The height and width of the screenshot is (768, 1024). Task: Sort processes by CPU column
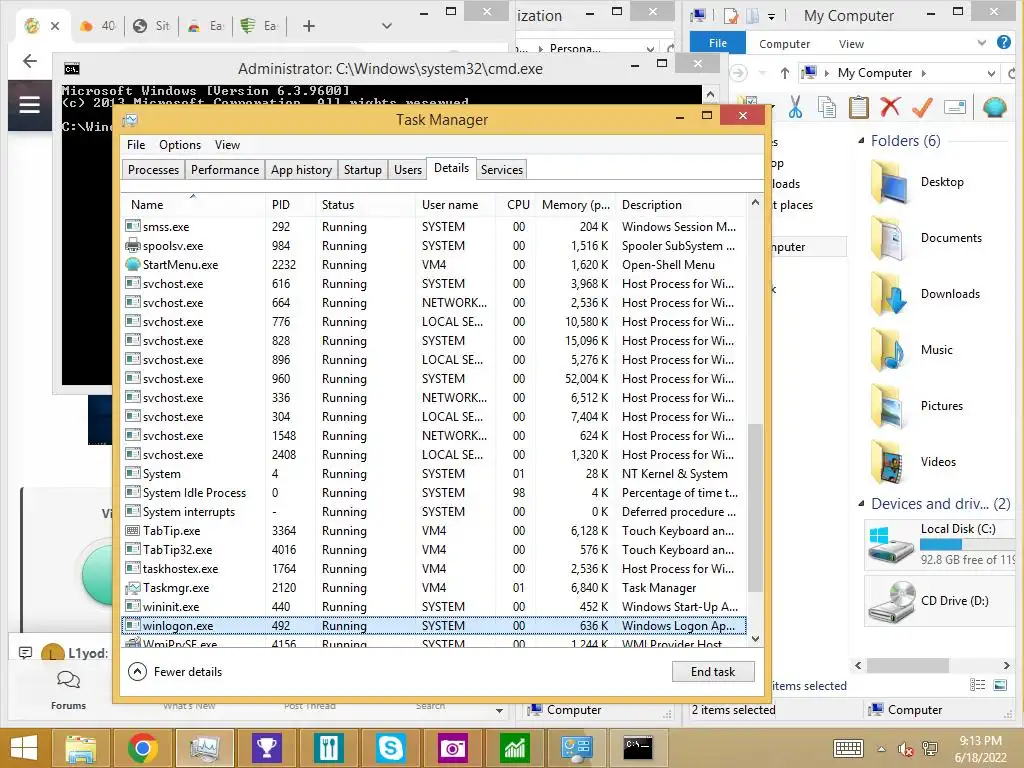[515, 204]
